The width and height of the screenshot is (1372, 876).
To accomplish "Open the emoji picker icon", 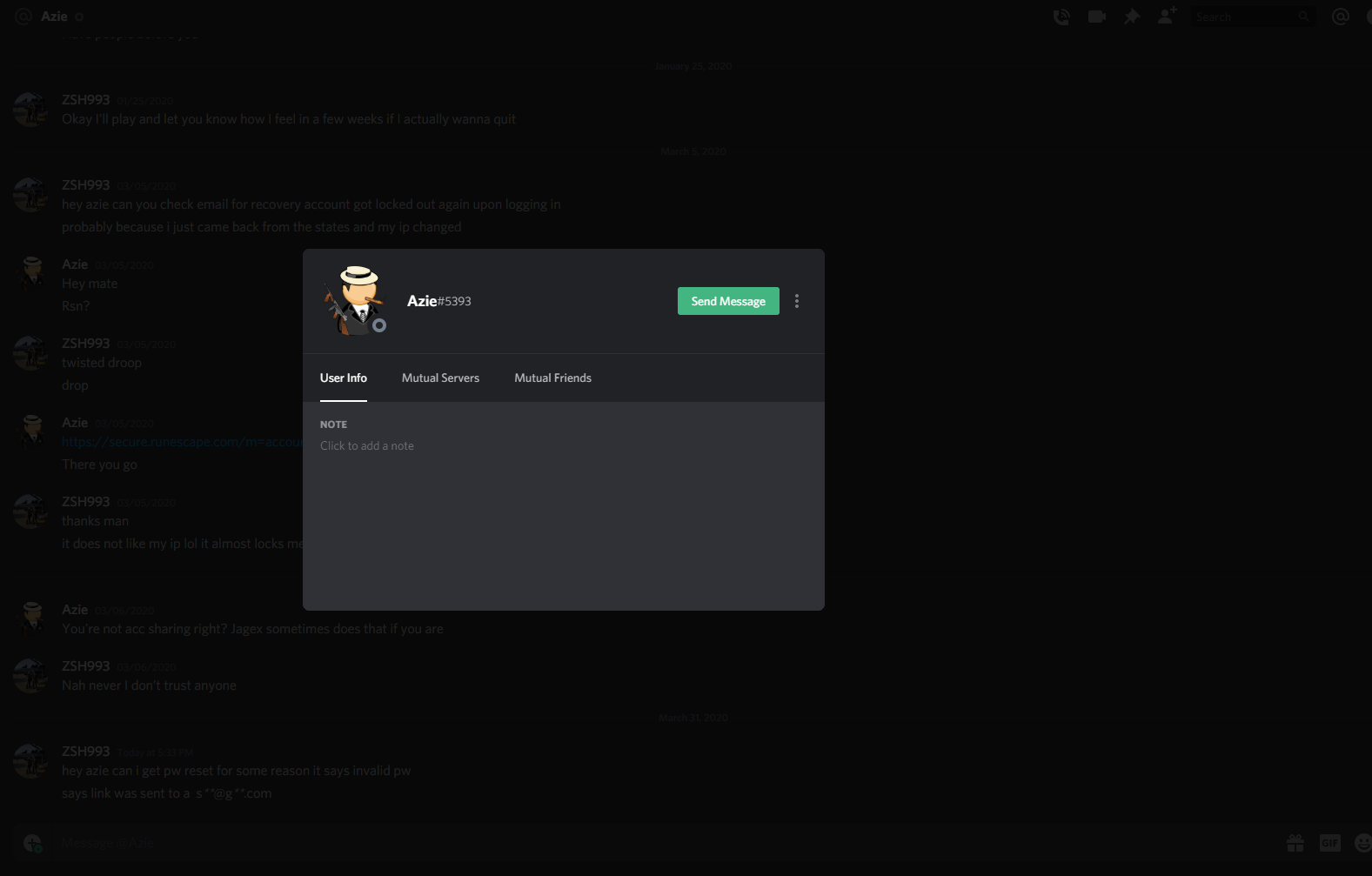I will pos(1362,842).
